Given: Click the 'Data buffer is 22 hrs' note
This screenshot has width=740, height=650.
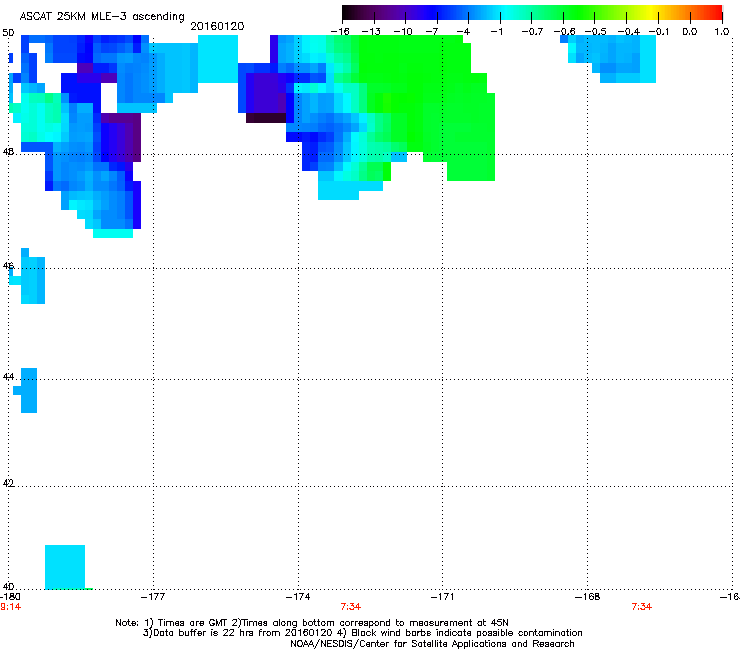Looking at the screenshot, I should [x=362, y=633].
